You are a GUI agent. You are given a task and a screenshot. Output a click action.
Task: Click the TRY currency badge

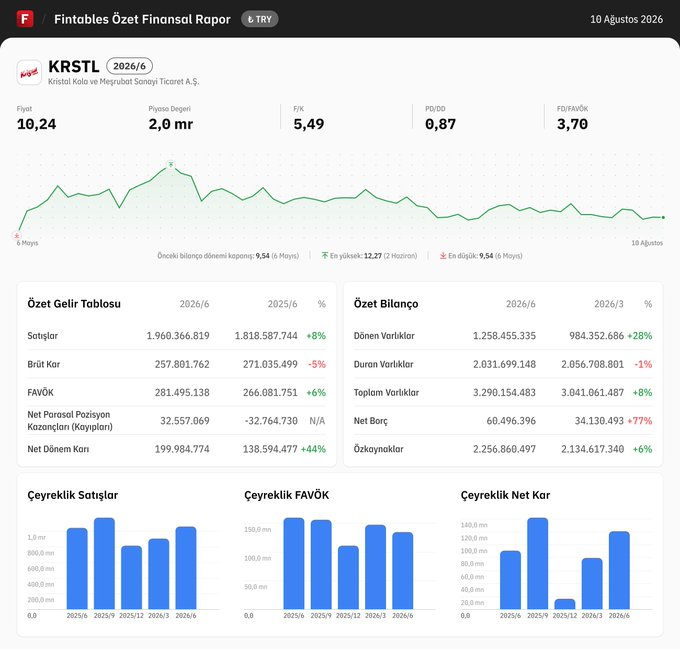coord(259,19)
